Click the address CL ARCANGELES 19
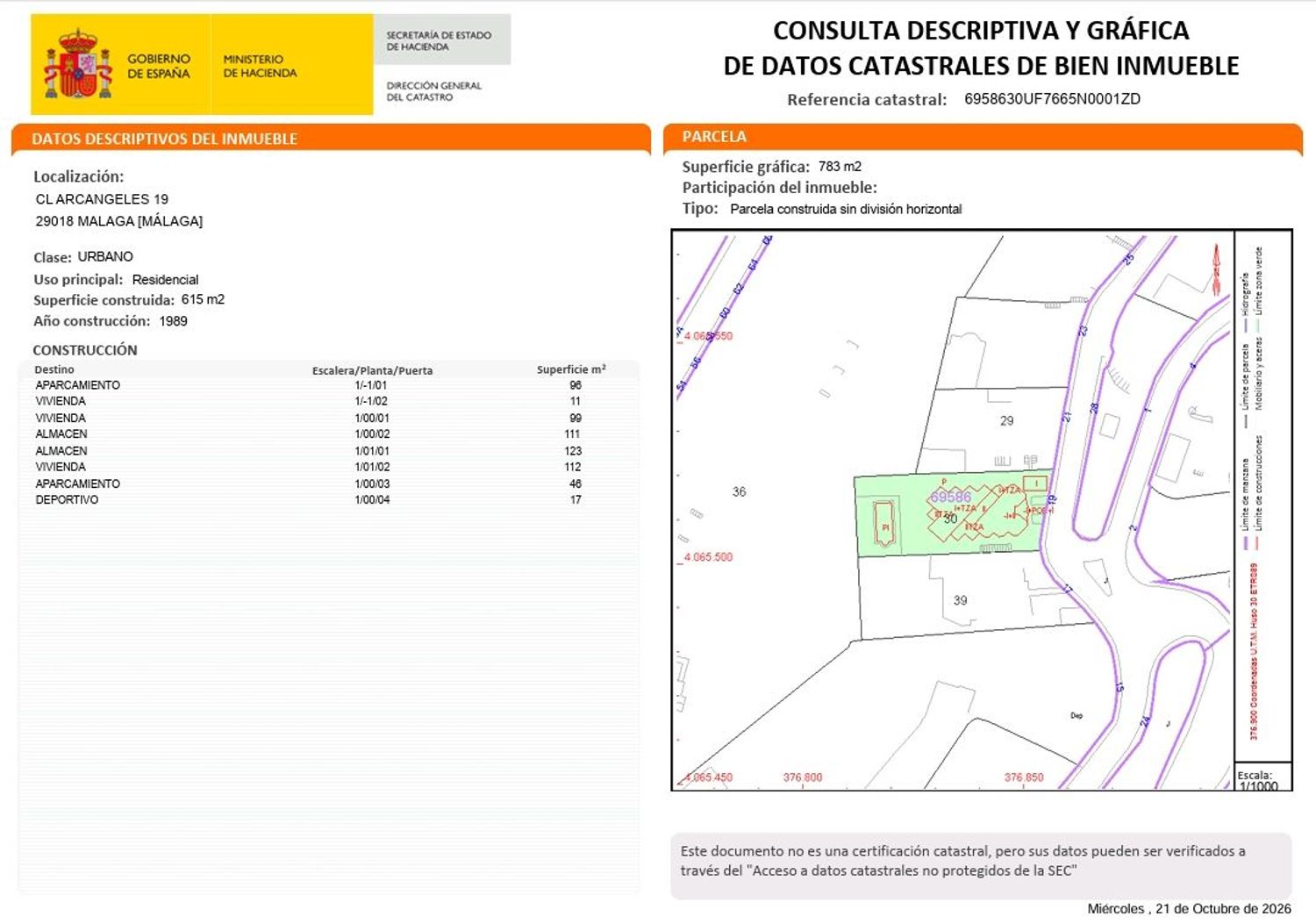The image size is (1316, 924). click(102, 199)
